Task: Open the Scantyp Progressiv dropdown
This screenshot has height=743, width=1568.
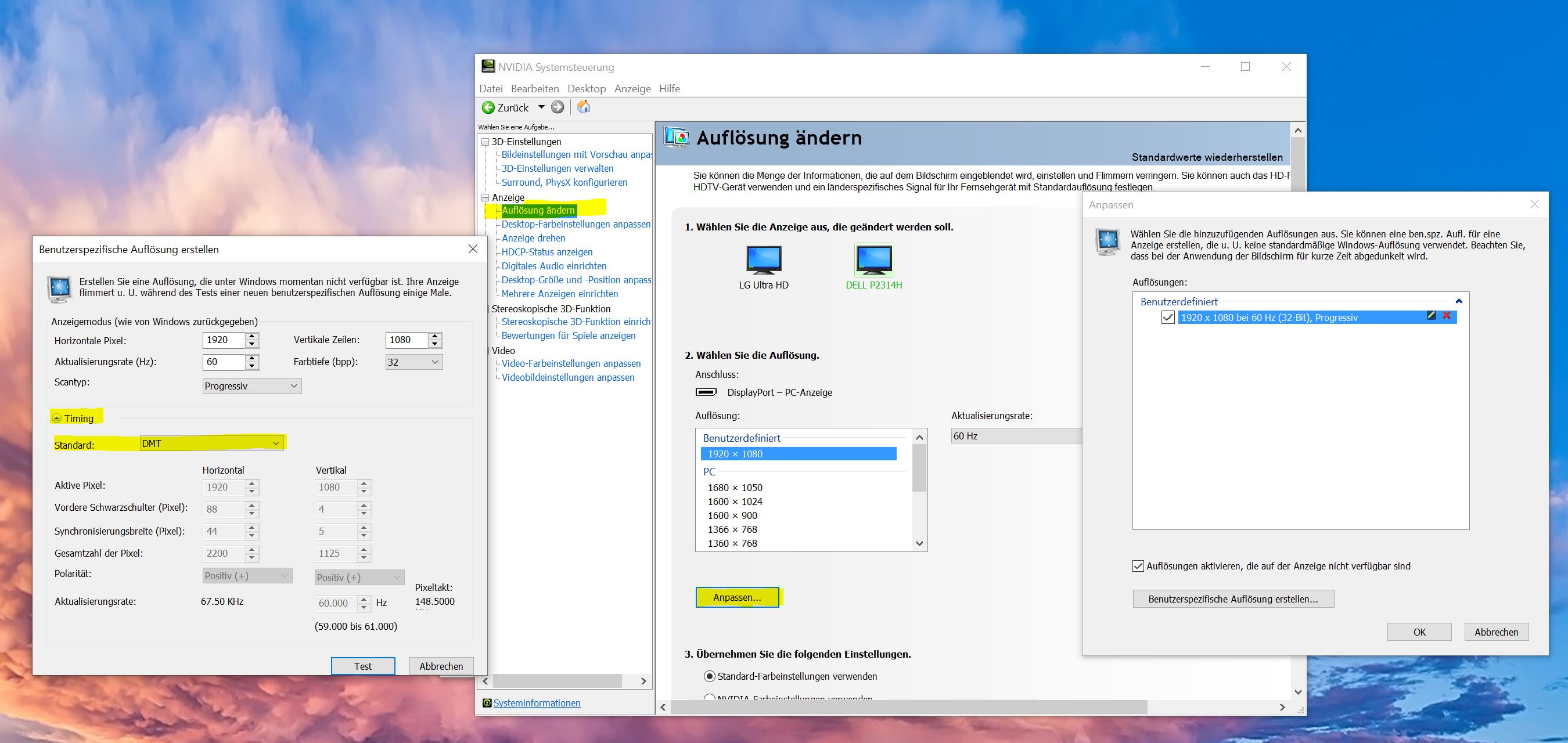Action: [x=252, y=386]
